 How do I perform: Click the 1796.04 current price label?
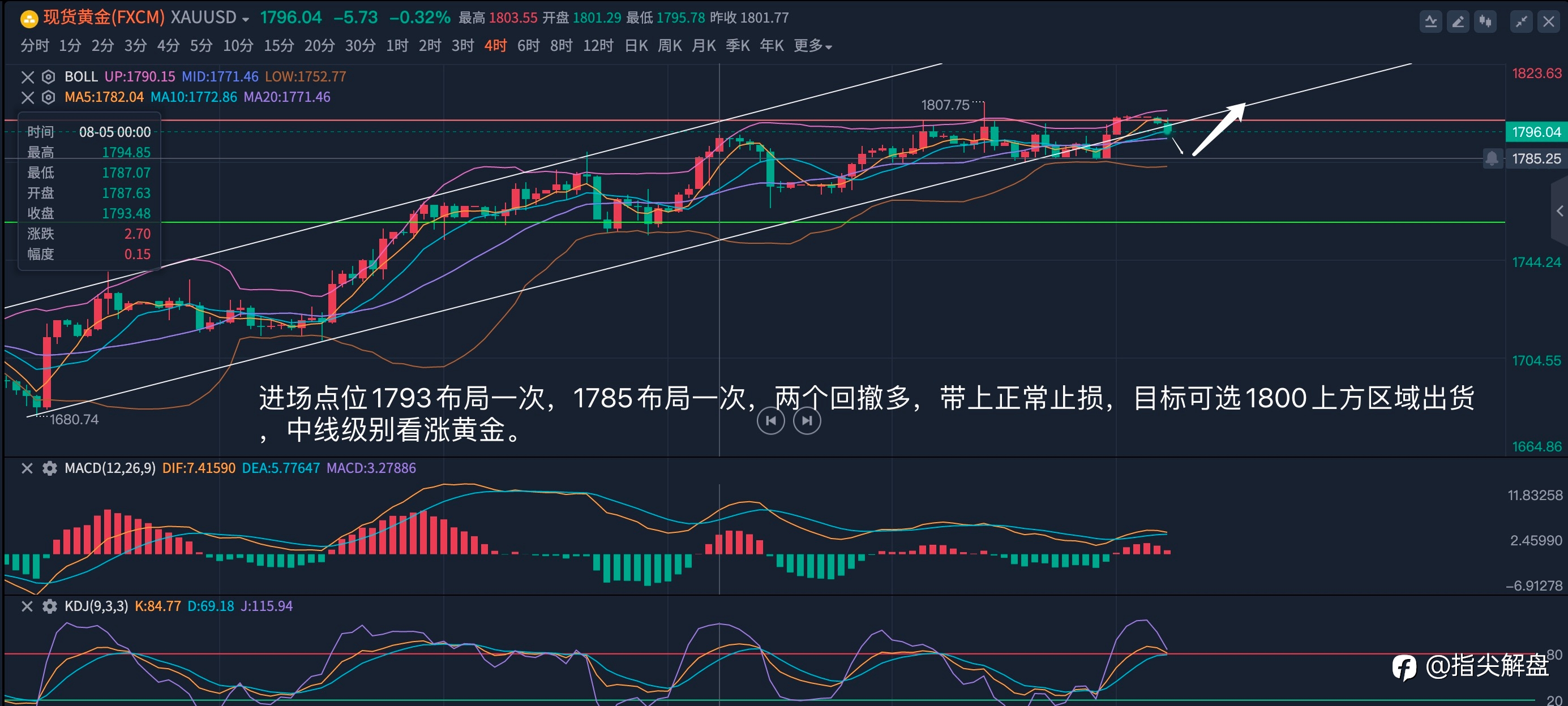[x=1536, y=132]
